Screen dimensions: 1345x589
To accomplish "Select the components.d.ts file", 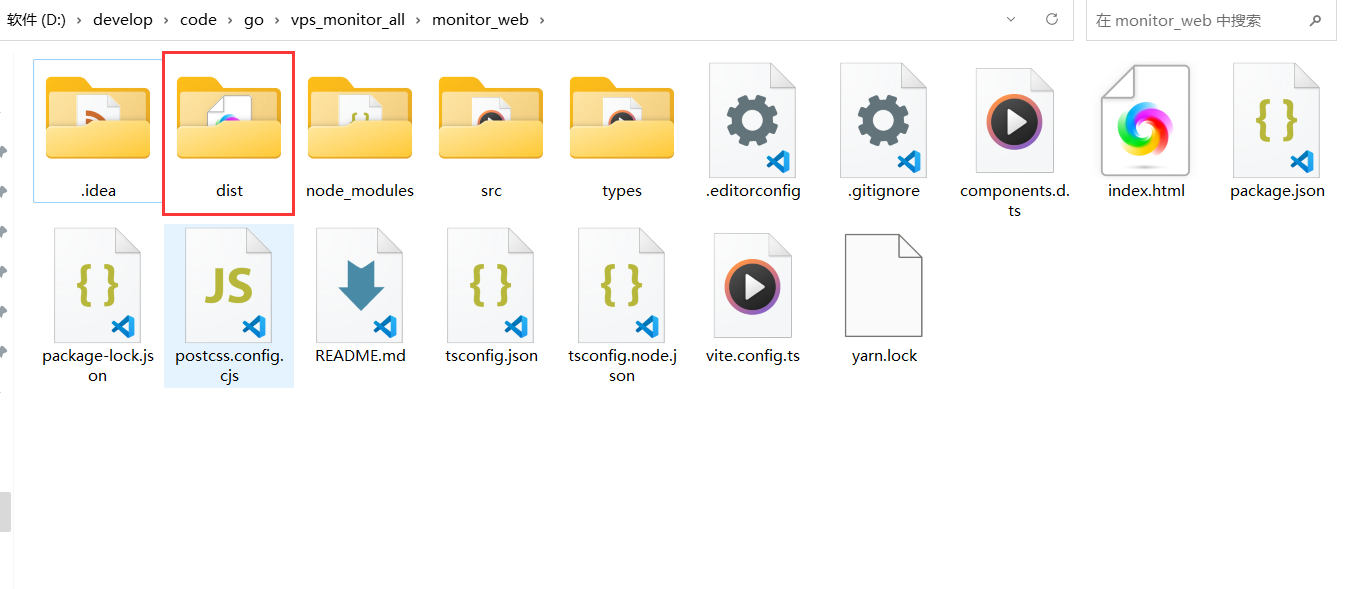I will tap(1015, 120).
